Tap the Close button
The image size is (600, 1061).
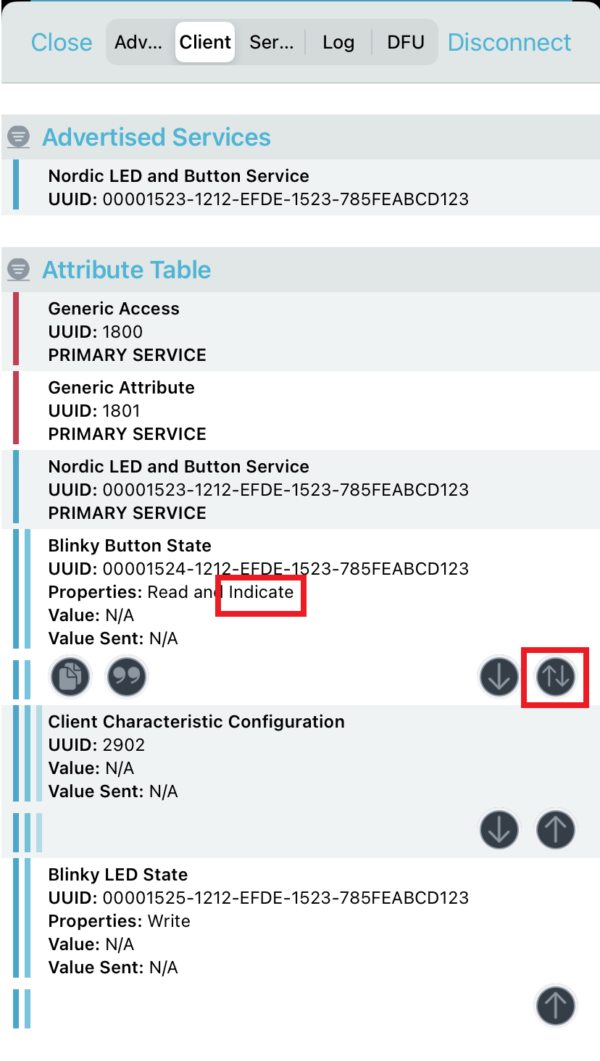(61, 42)
